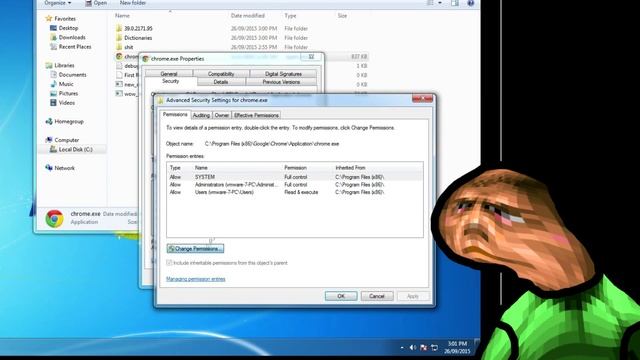Select the Dictionaries folder icon
The image size is (640, 360).
(x=119, y=38)
